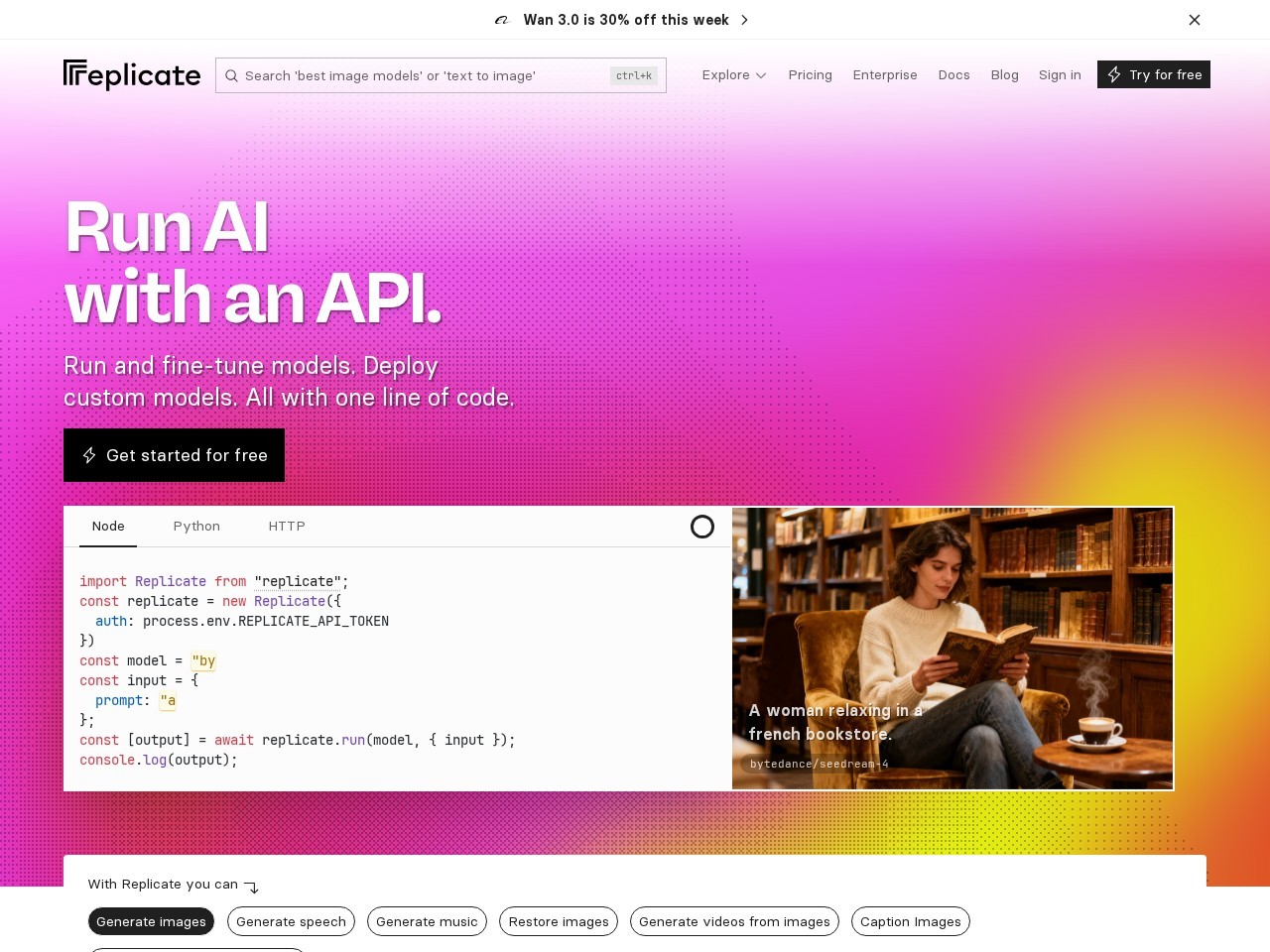Image resolution: width=1270 pixels, height=952 pixels.
Task: Expand the Explore dropdown menu
Action: [x=734, y=74]
